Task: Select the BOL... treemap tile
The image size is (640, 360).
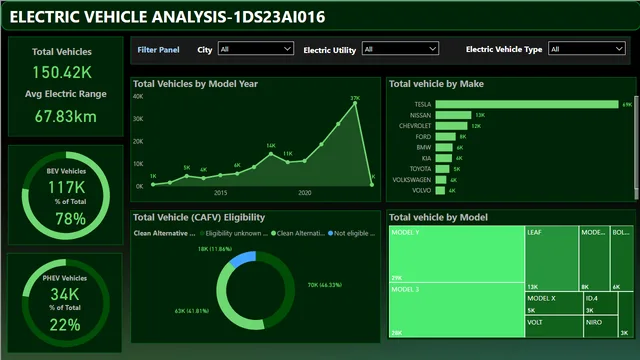Action: point(622,258)
